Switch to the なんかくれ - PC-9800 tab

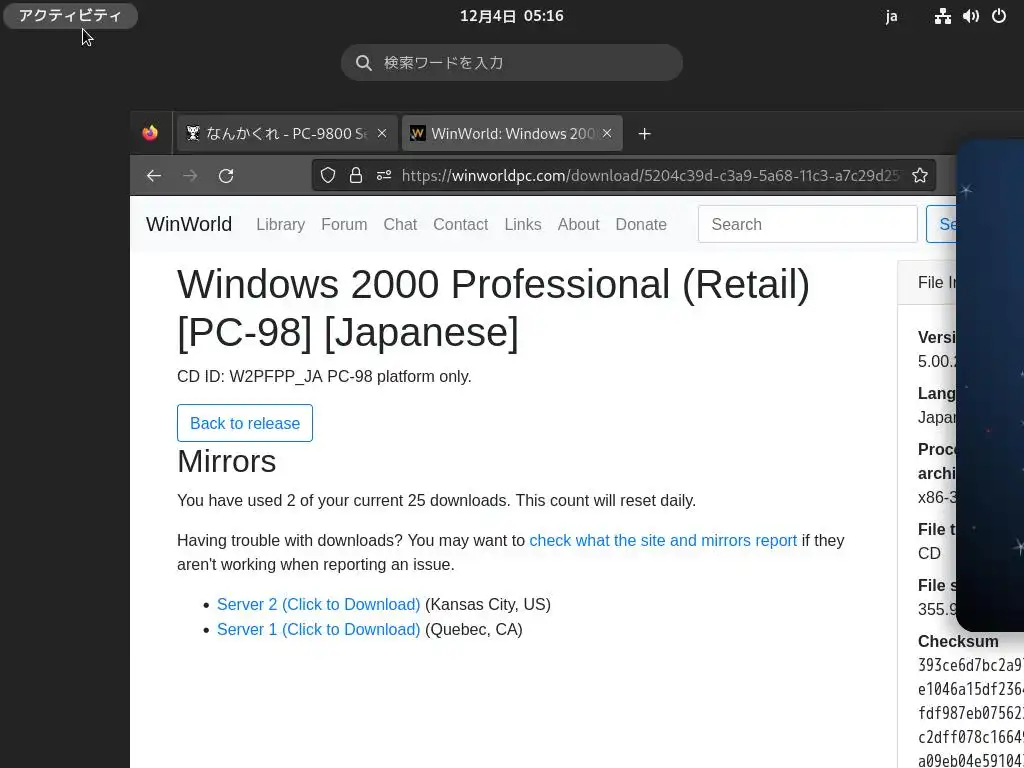tap(287, 133)
